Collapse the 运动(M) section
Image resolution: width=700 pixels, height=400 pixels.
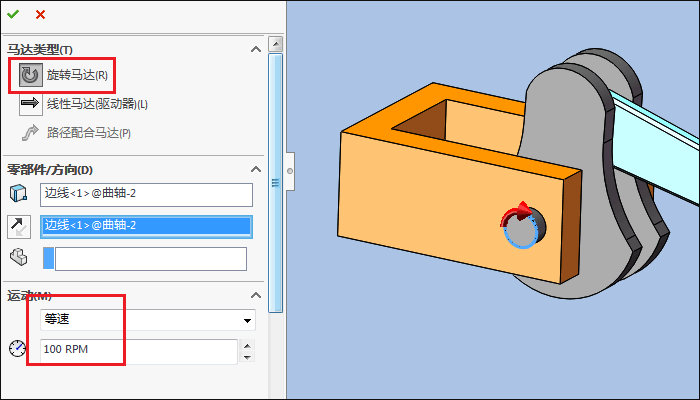(256, 295)
